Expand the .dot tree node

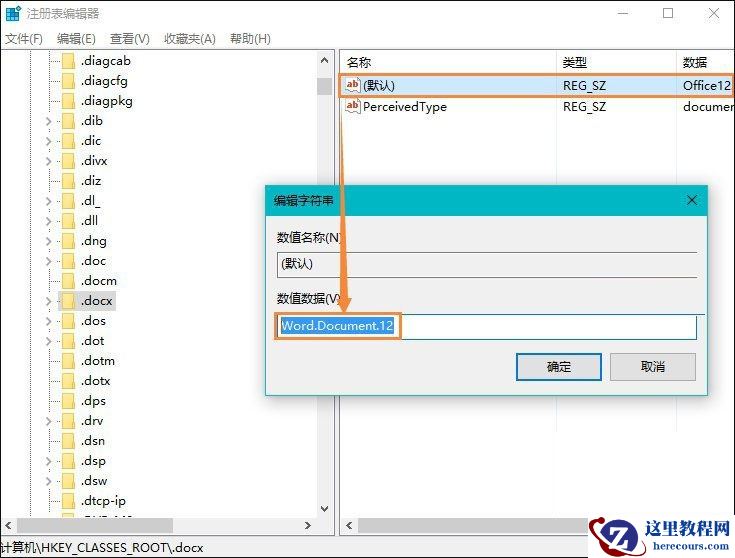click(48, 341)
